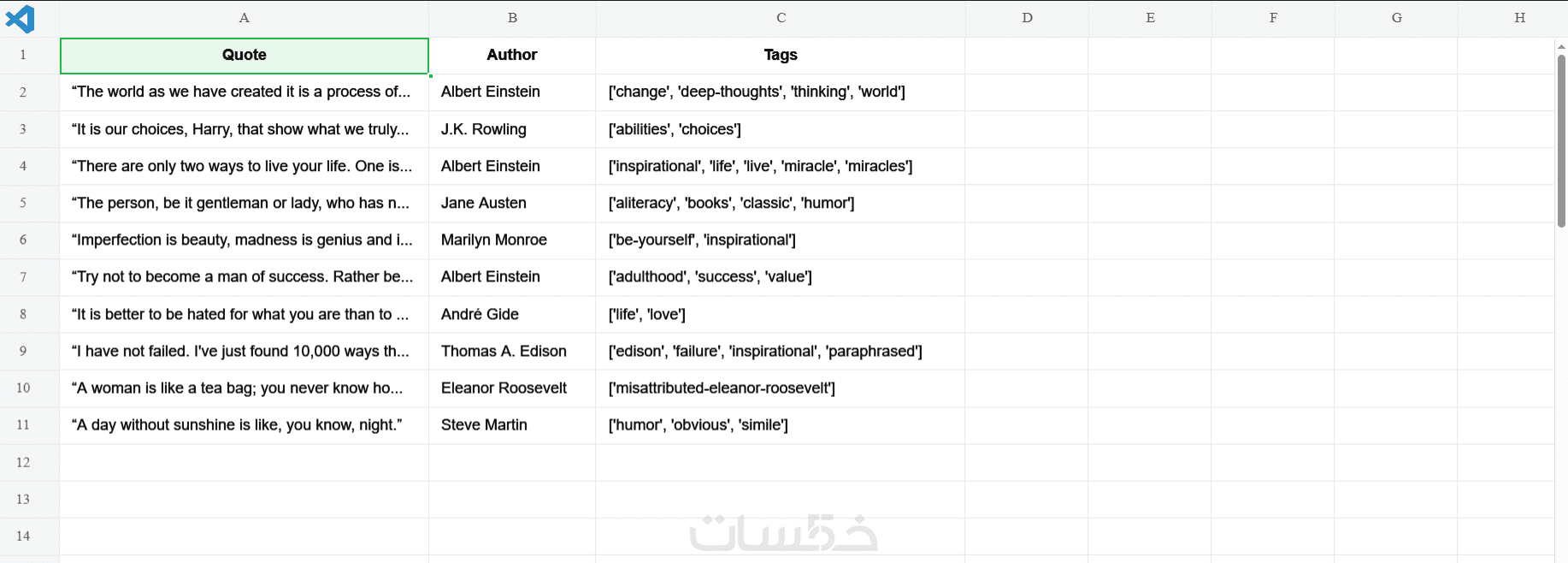Select the J.K. Rowling author cell
This screenshot has height=563, width=1568.
point(511,129)
